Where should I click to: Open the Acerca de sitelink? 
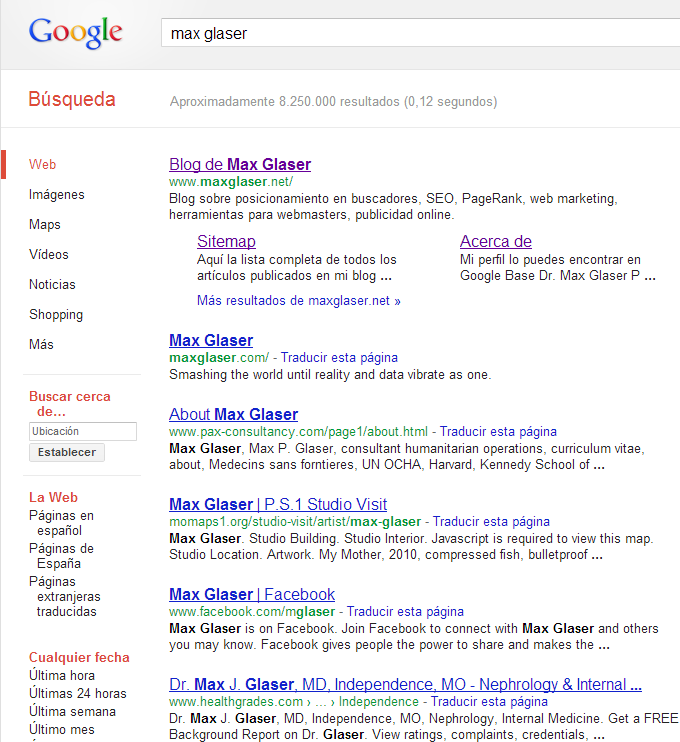pyautogui.click(x=496, y=241)
